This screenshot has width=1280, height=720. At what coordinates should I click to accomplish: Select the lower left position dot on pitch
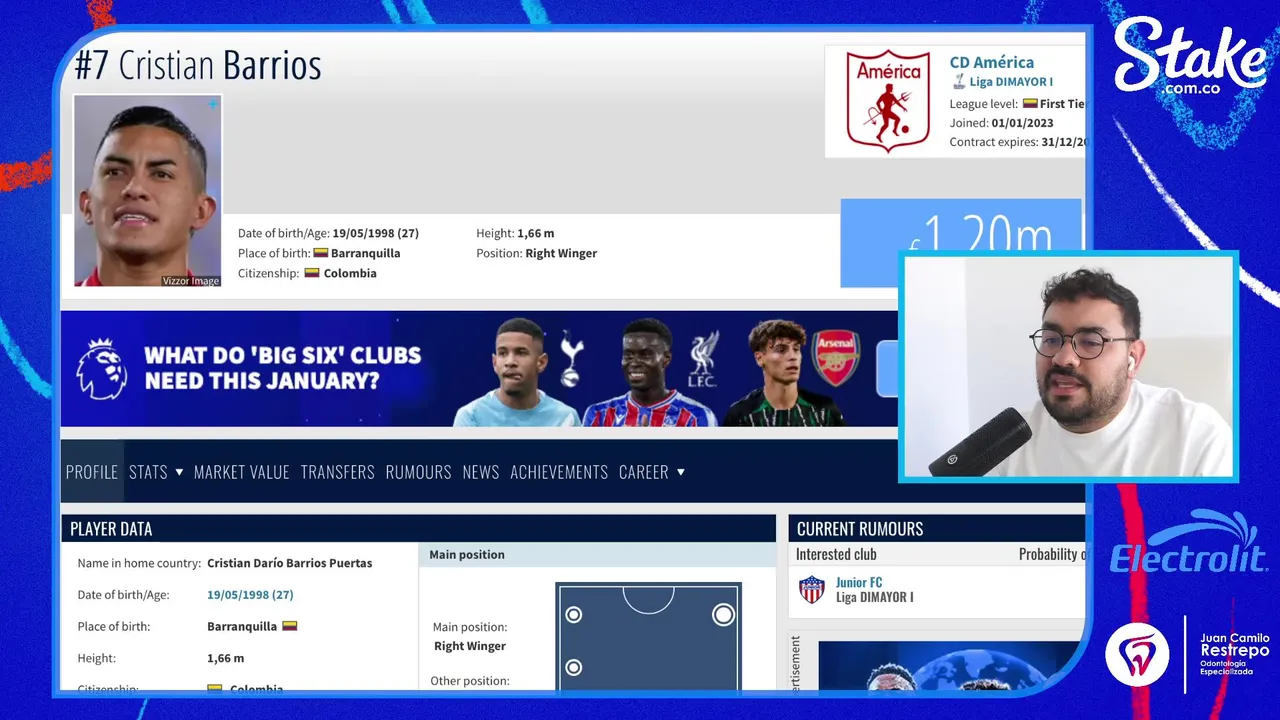[573, 667]
